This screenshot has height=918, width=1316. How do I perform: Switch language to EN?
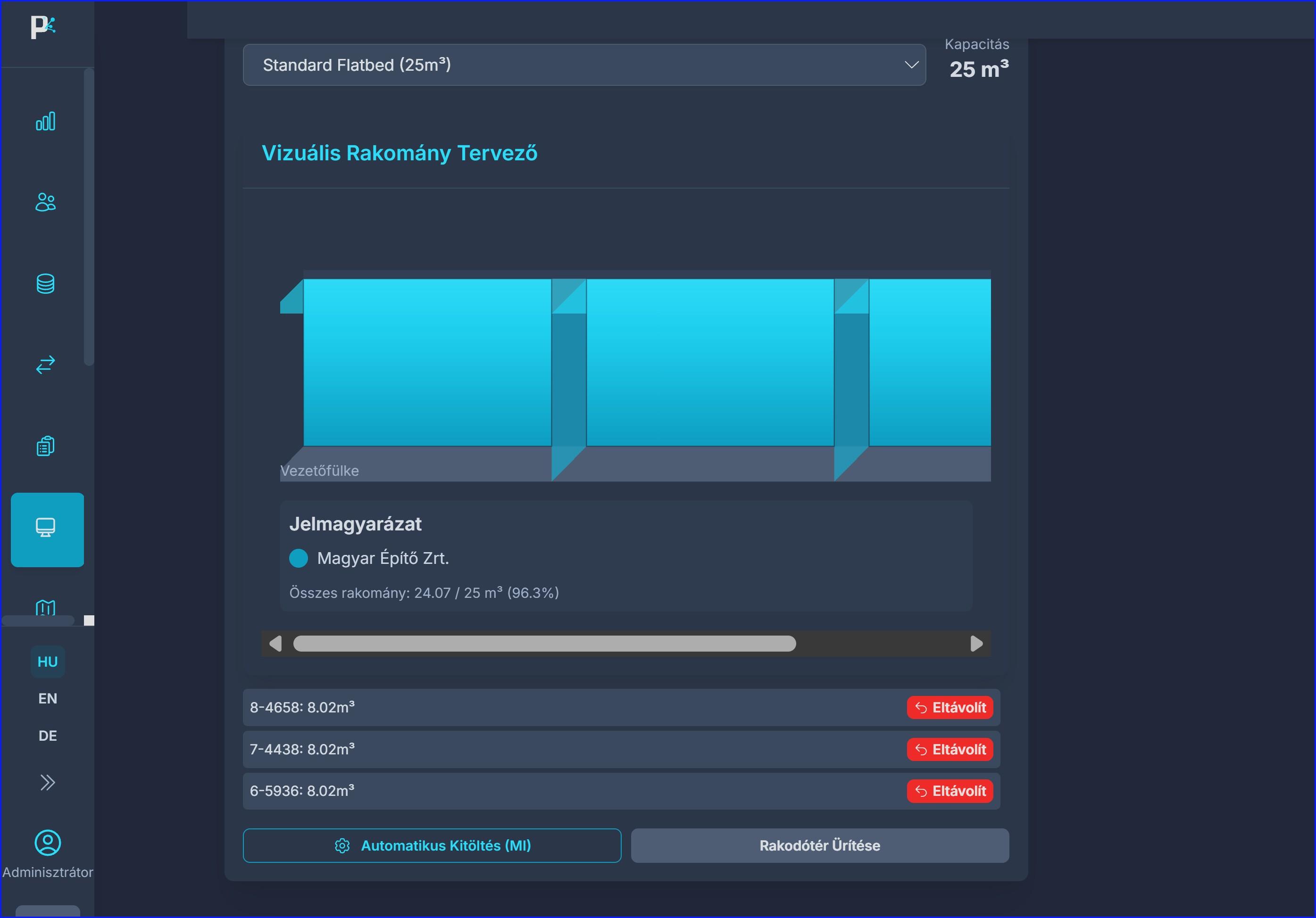coord(48,698)
